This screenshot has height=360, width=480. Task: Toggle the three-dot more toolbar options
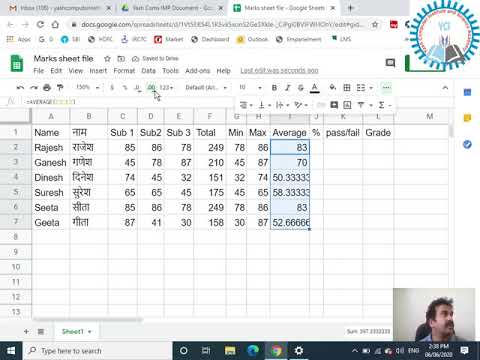386,88
